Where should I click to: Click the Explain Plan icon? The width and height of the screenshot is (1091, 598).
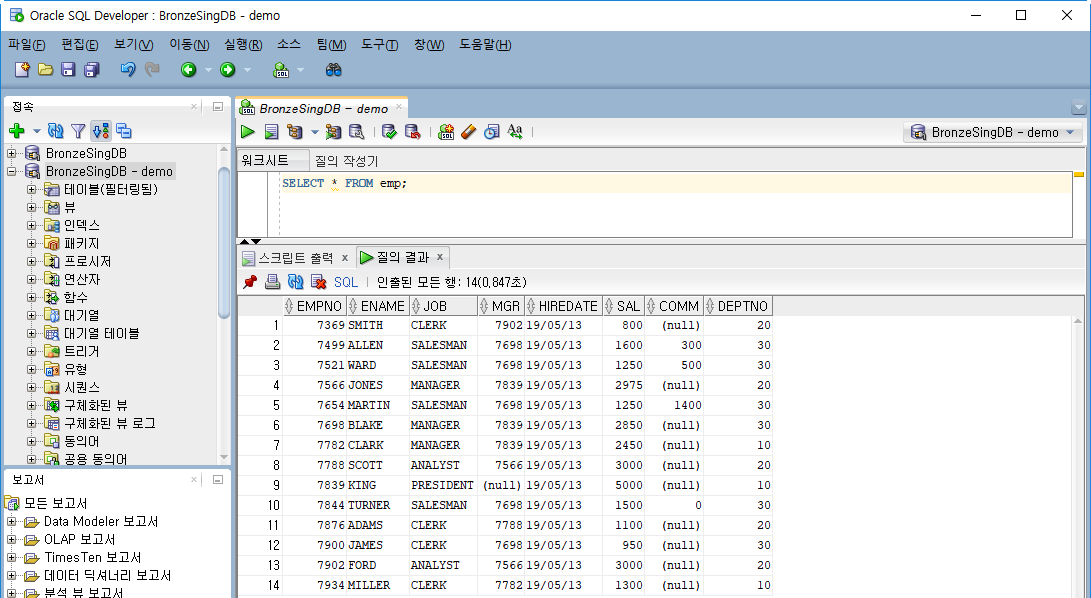pyautogui.click(x=295, y=132)
